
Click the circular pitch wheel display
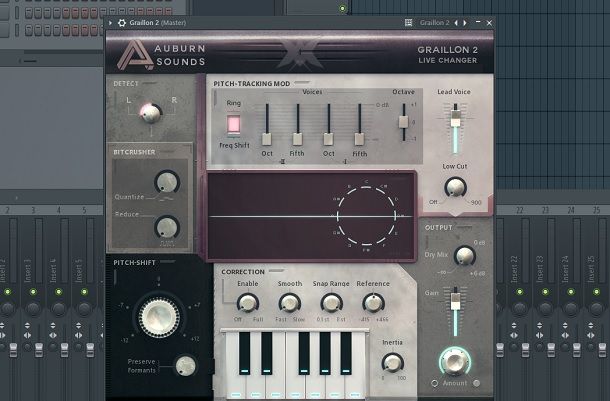(366, 216)
